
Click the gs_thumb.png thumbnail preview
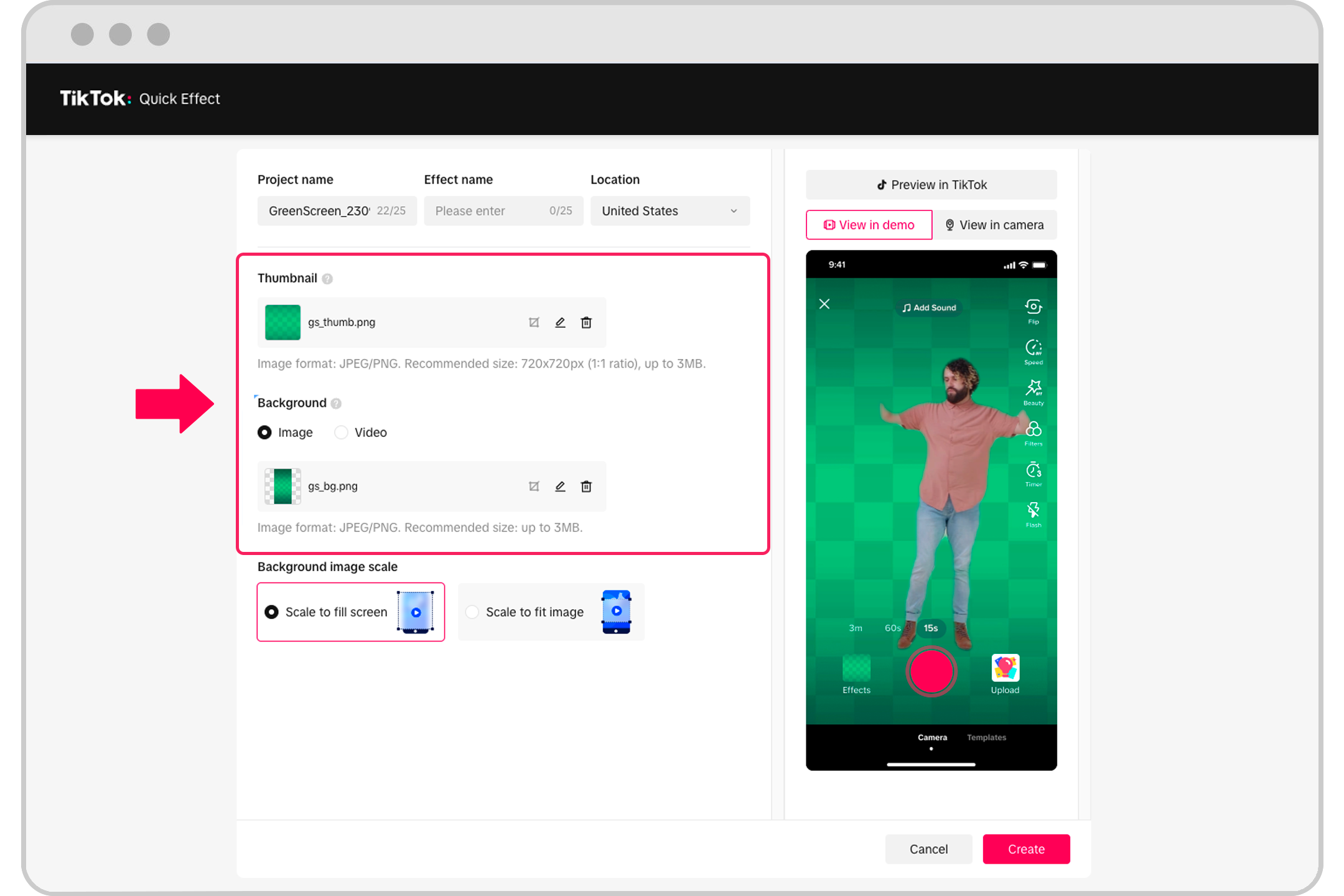point(284,322)
